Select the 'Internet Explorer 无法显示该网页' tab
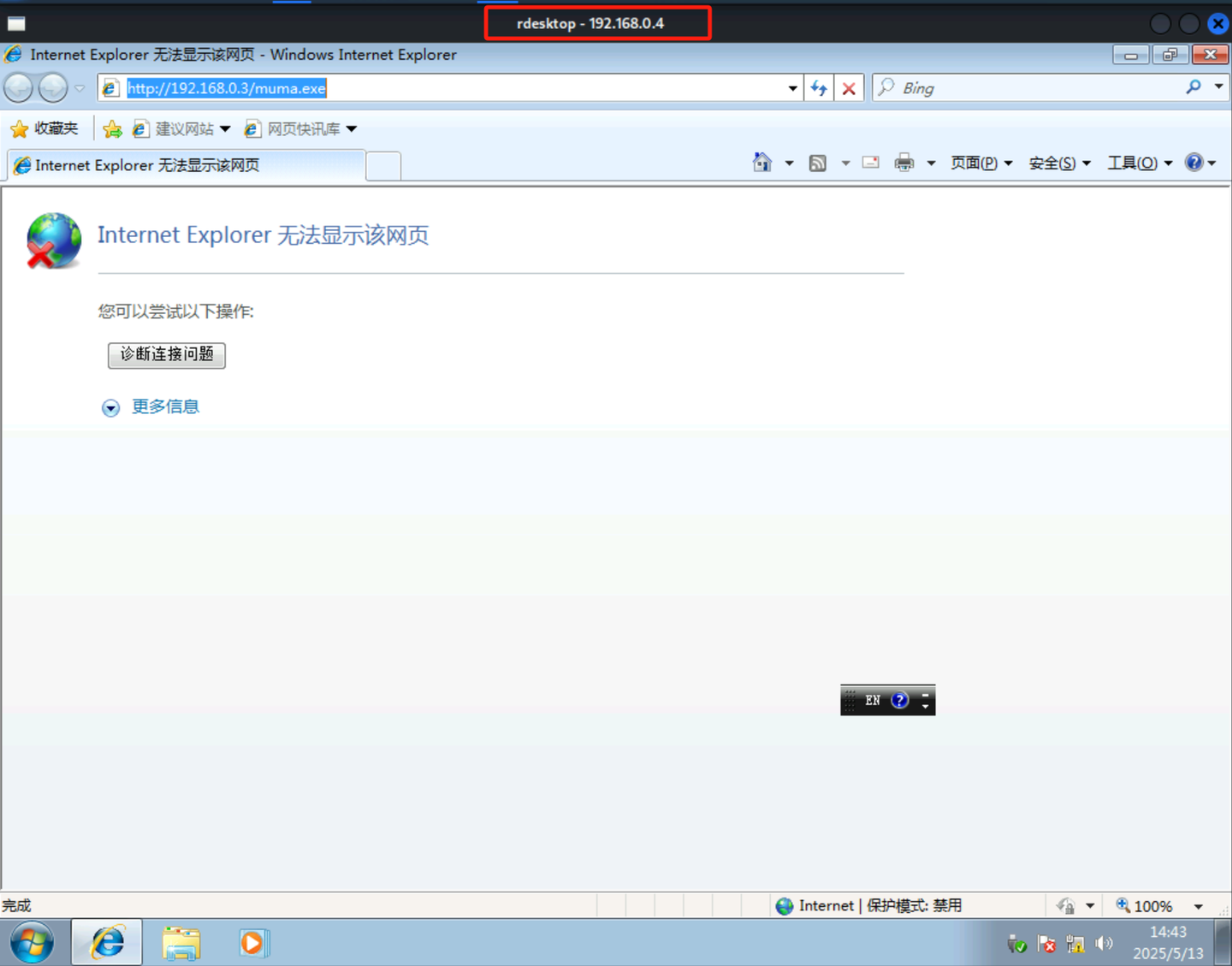 point(187,165)
